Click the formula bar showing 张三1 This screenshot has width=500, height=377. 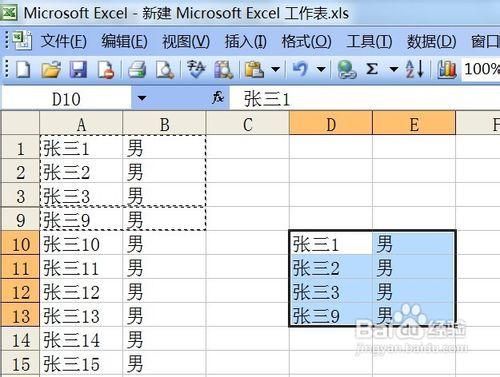tap(365, 99)
